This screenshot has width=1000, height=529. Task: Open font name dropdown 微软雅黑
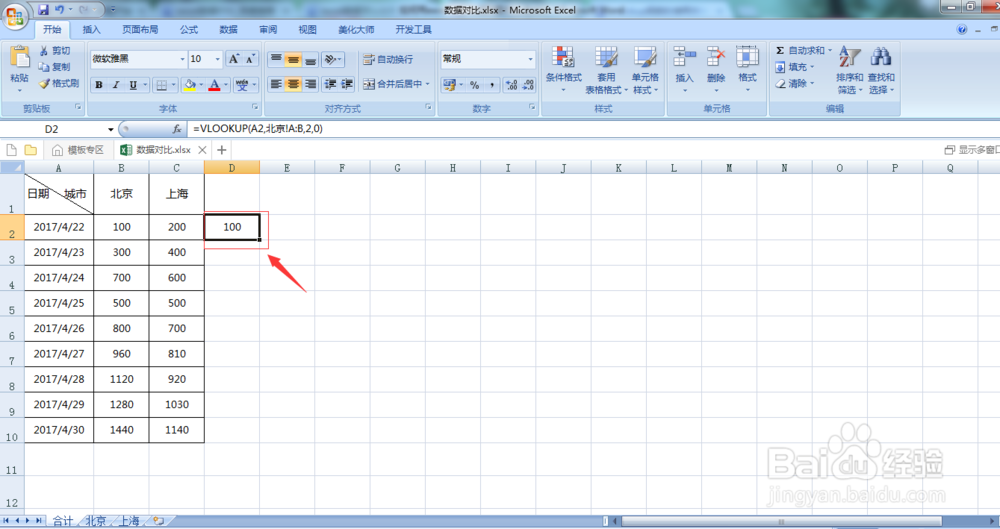182,59
